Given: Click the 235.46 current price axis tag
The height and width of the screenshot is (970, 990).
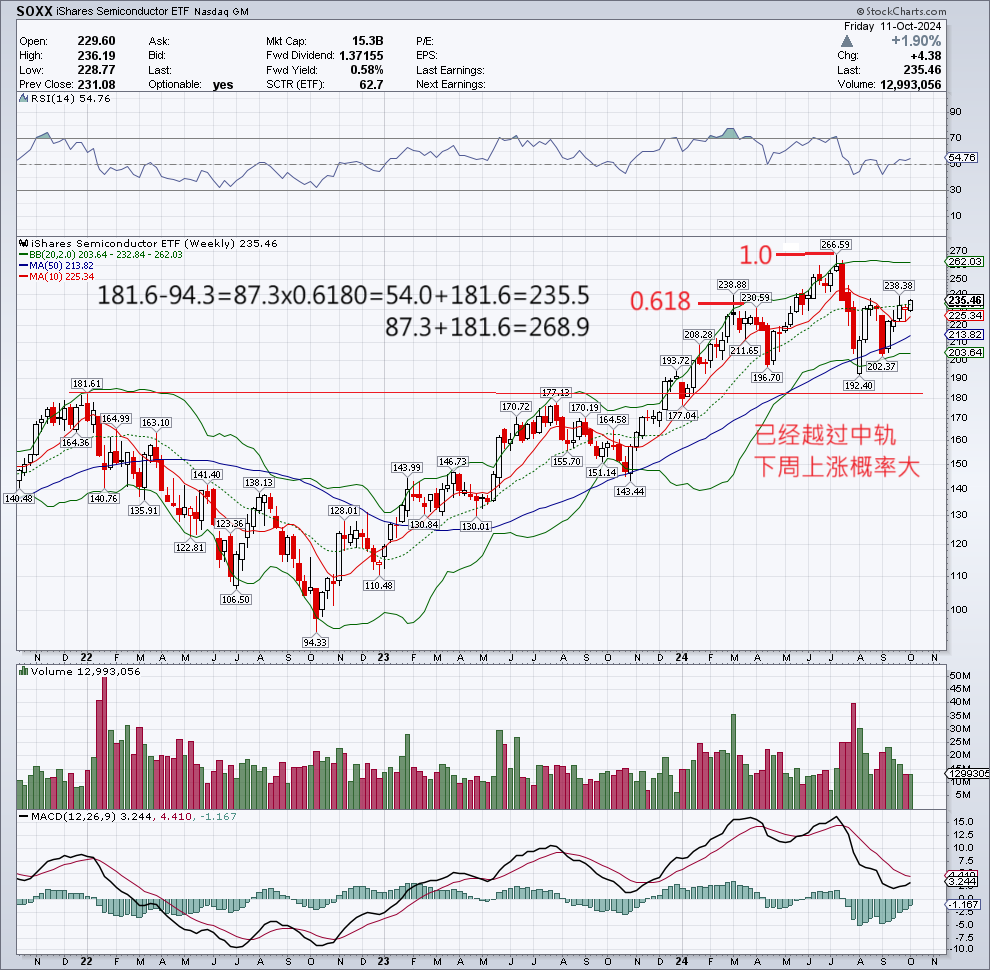Looking at the screenshot, I should tap(965, 301).
